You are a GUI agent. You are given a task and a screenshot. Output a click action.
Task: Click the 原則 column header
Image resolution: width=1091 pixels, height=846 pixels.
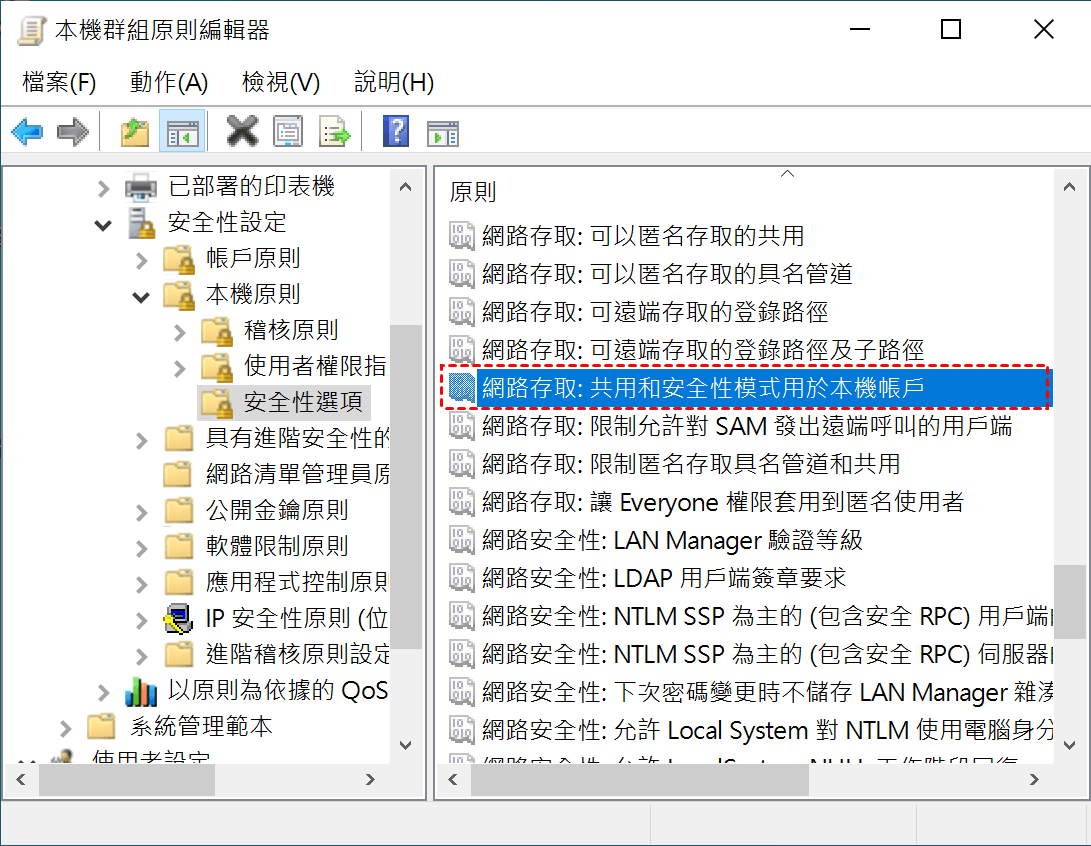coord(473,192)
